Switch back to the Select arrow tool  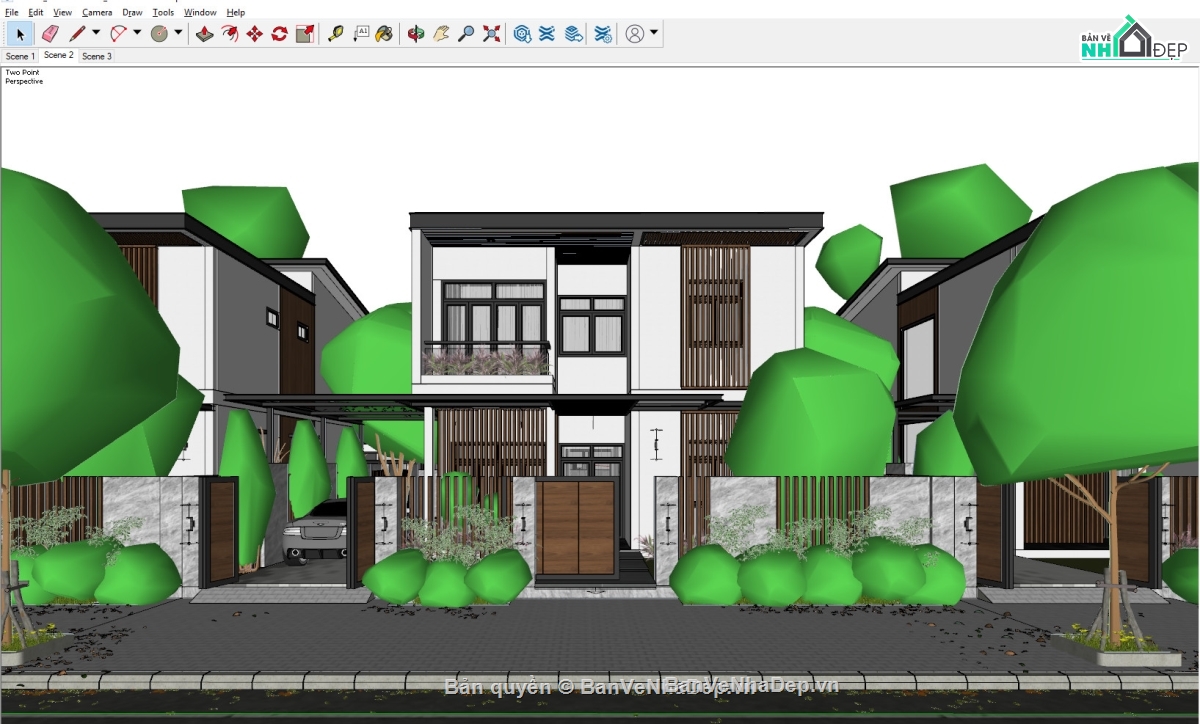20,33
